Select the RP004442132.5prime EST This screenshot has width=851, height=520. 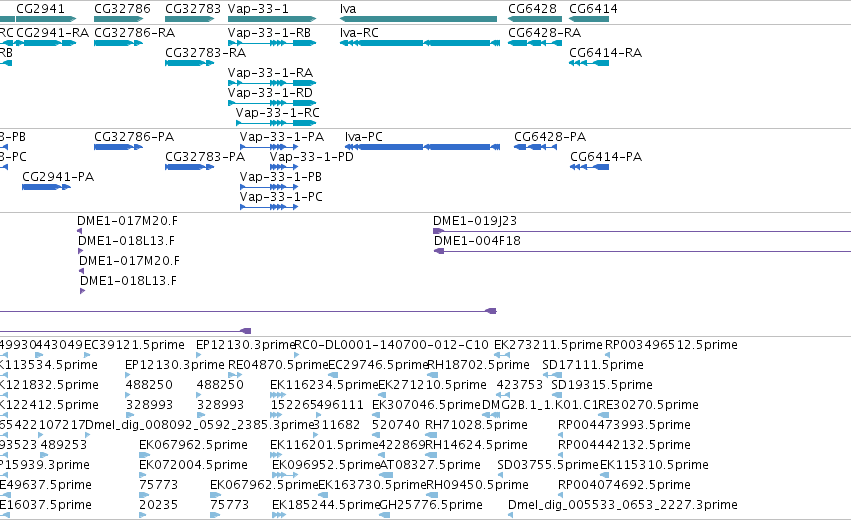[x=624, y=445]
